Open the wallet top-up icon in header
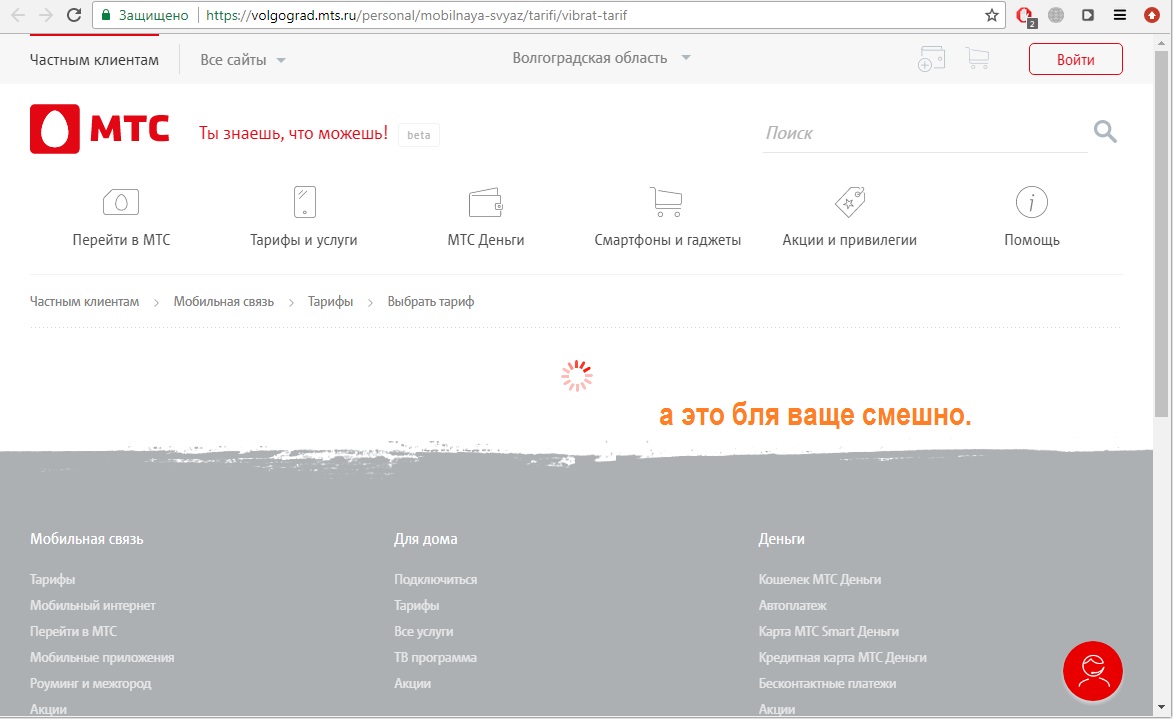This screenshot has height=719, width=1173. pyautogui.click(x=931, y=58)
